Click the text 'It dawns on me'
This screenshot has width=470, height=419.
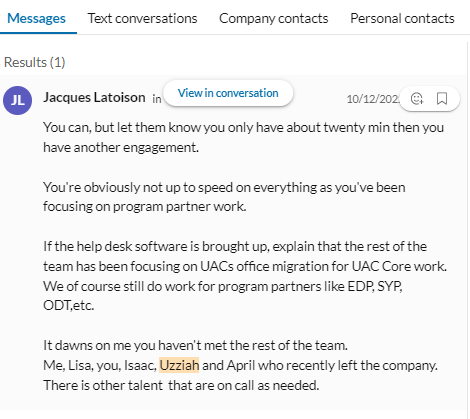coord(87,345)
